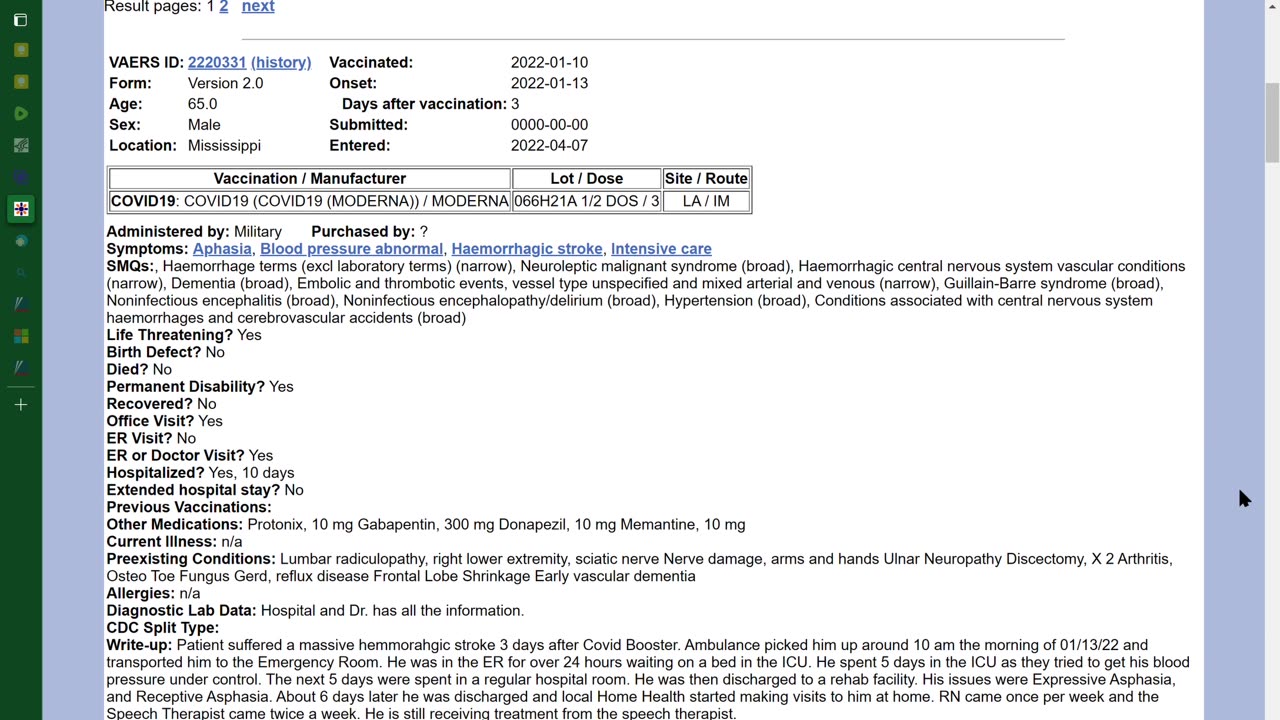Switch to the Microsoft four-squares tab
The image size is (1280, 720).
(20, 336)
